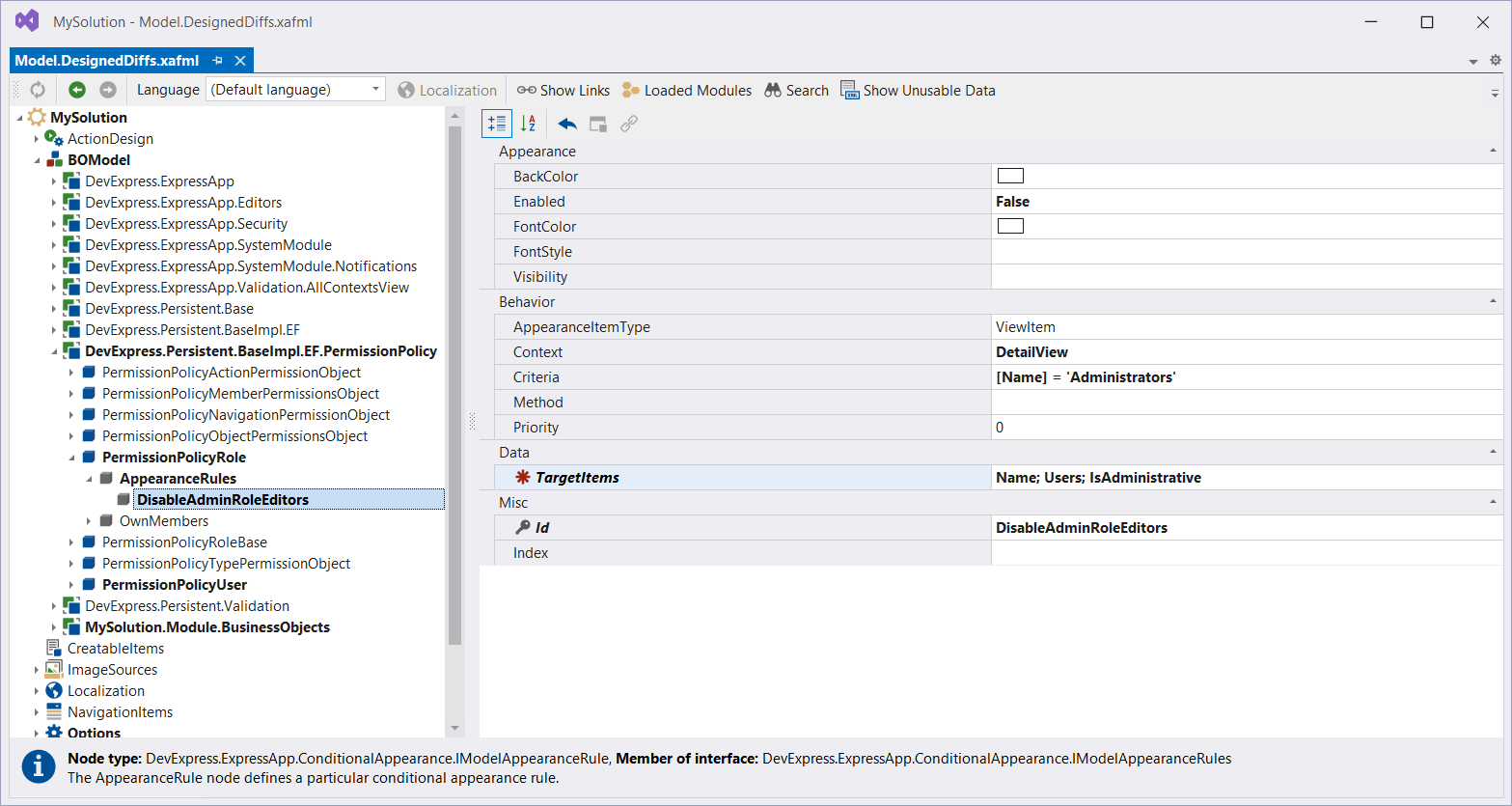Click the ImageSources node icon
The height and width of the screenshot is (806, 1512).
(x=54, y=669)
